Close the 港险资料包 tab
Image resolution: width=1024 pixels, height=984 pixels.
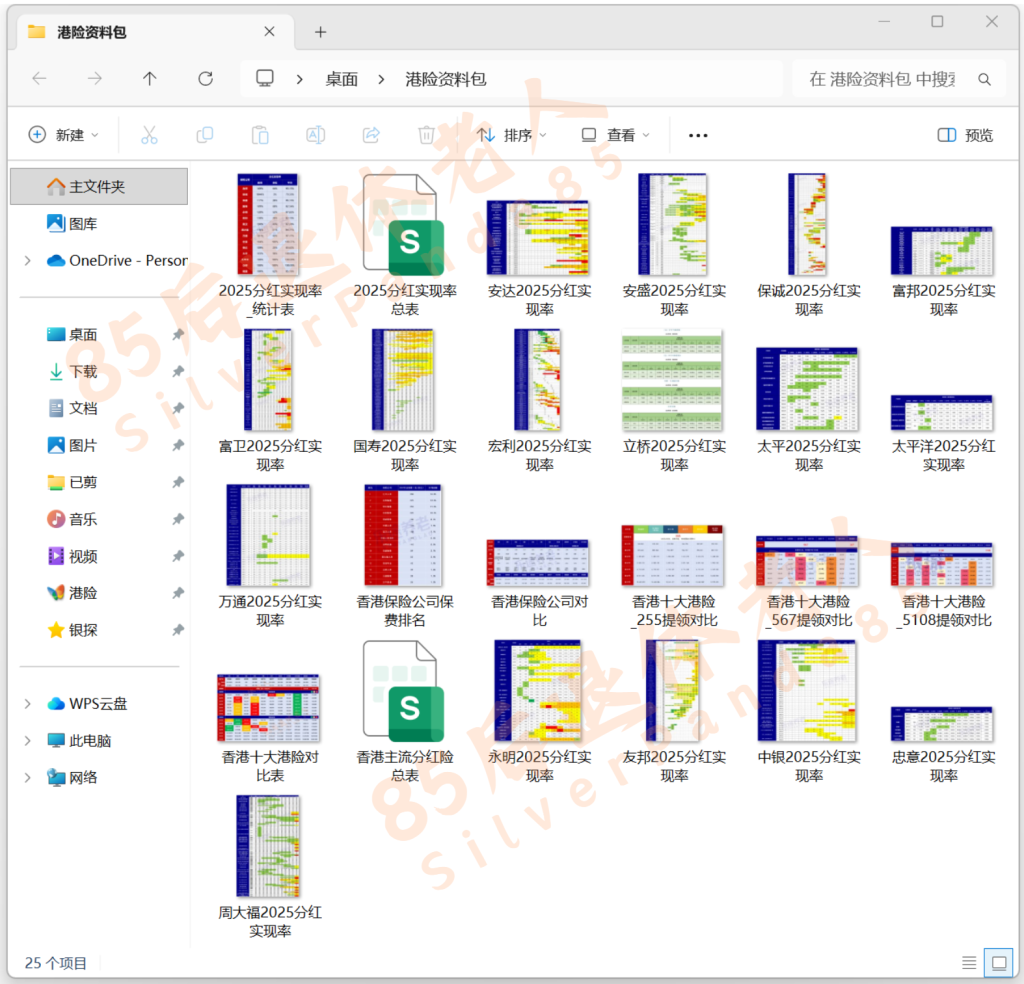pos(269,31)
